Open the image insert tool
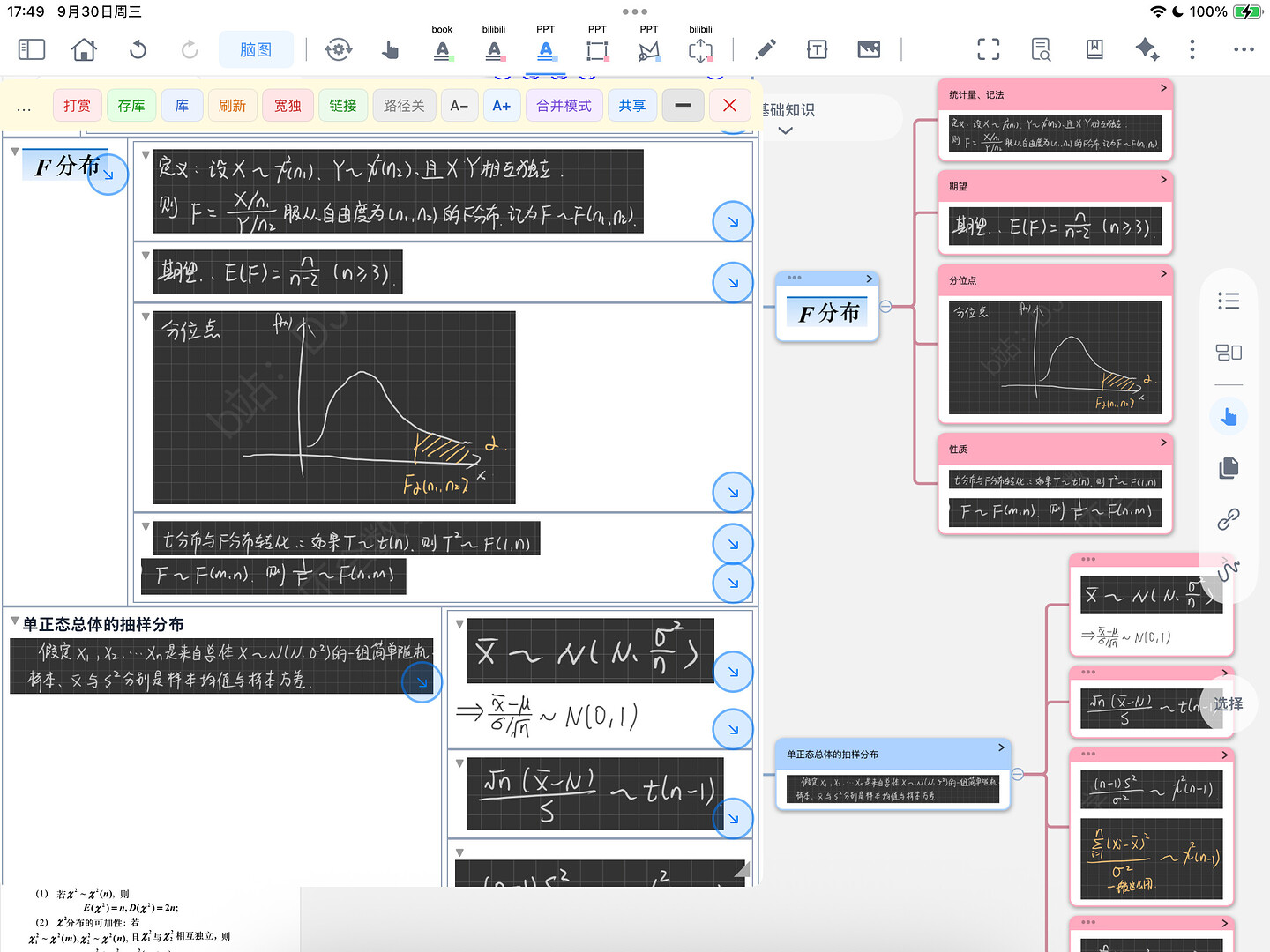Screen dimensions: 1270x952 tap(869, 49)
